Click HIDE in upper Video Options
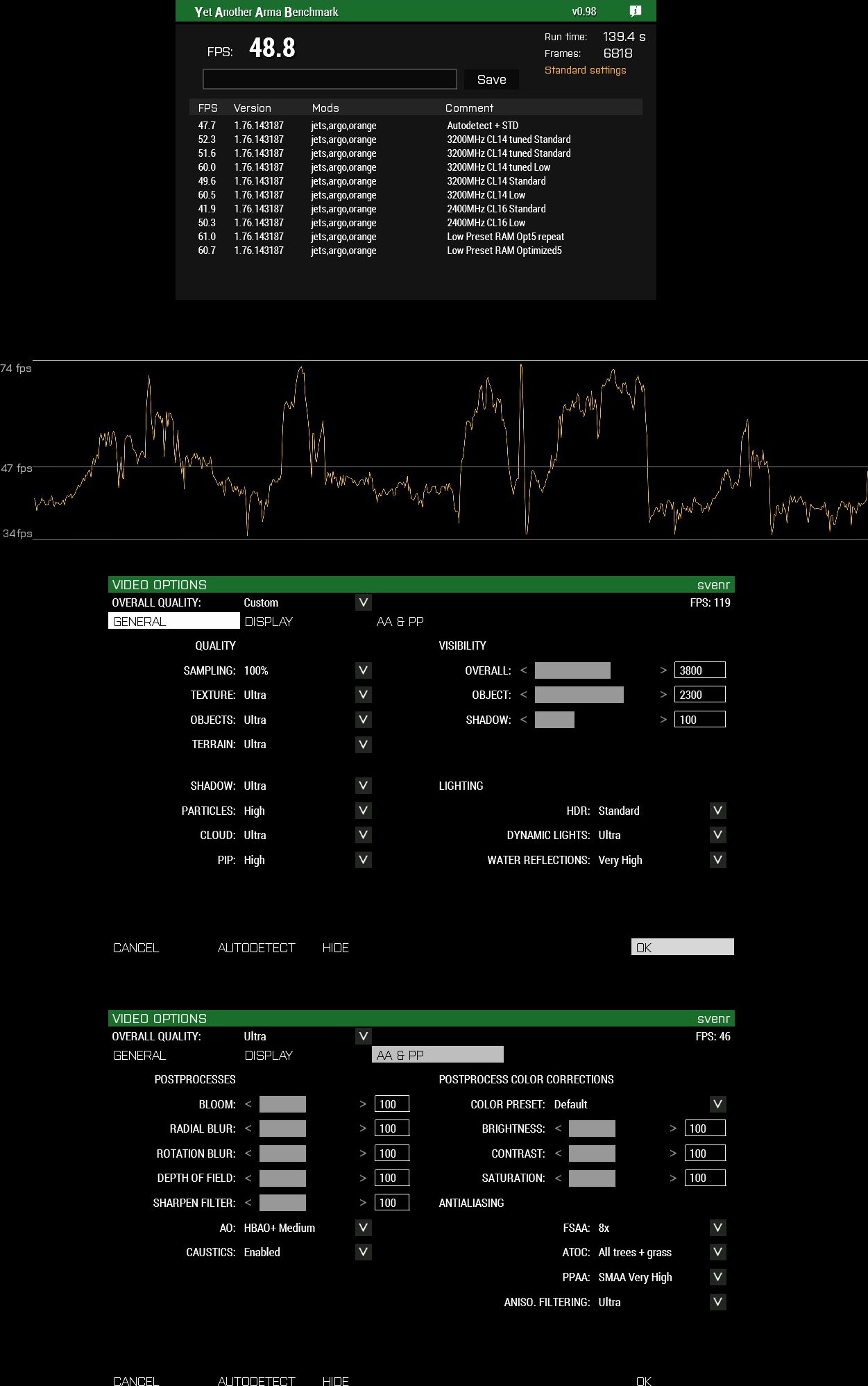Viewport: 868px width, 1386px height. coord(336,948)
